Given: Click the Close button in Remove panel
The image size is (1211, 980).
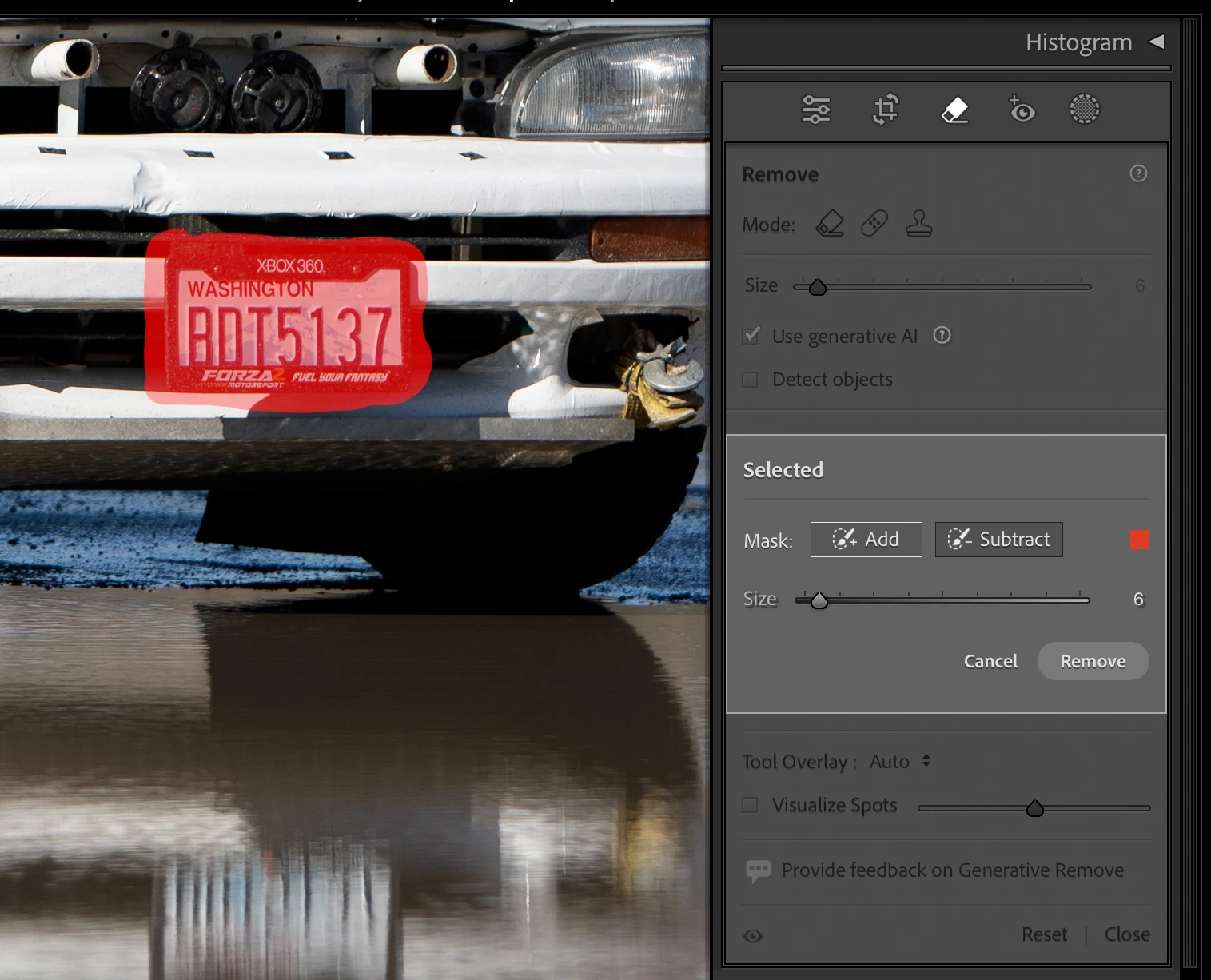Looking at the screenshot, I should 1127,934.
